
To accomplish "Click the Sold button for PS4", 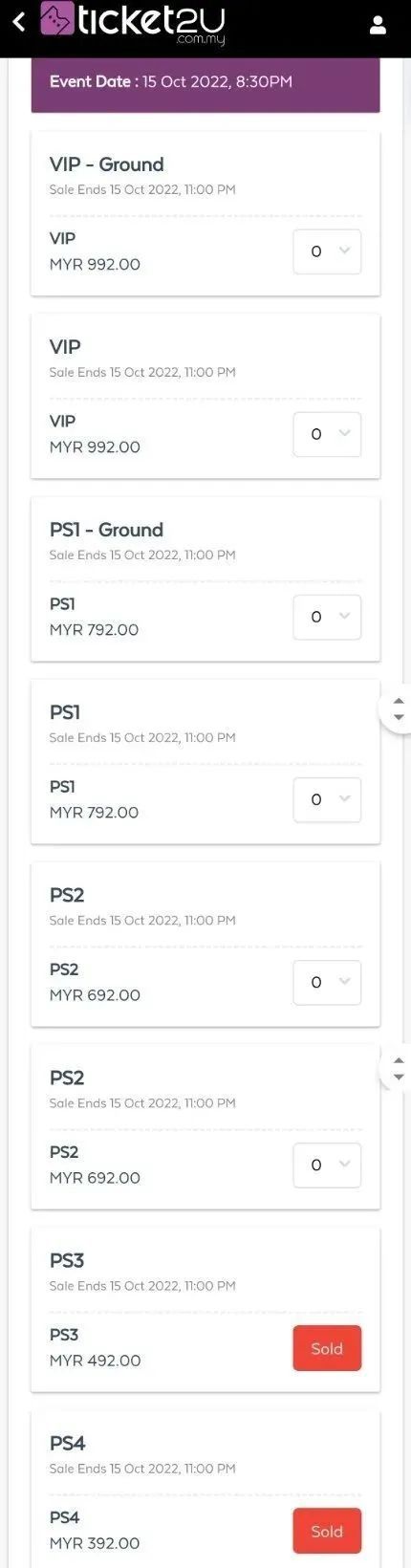I will pyautogui.click(x=327, y=1531).
